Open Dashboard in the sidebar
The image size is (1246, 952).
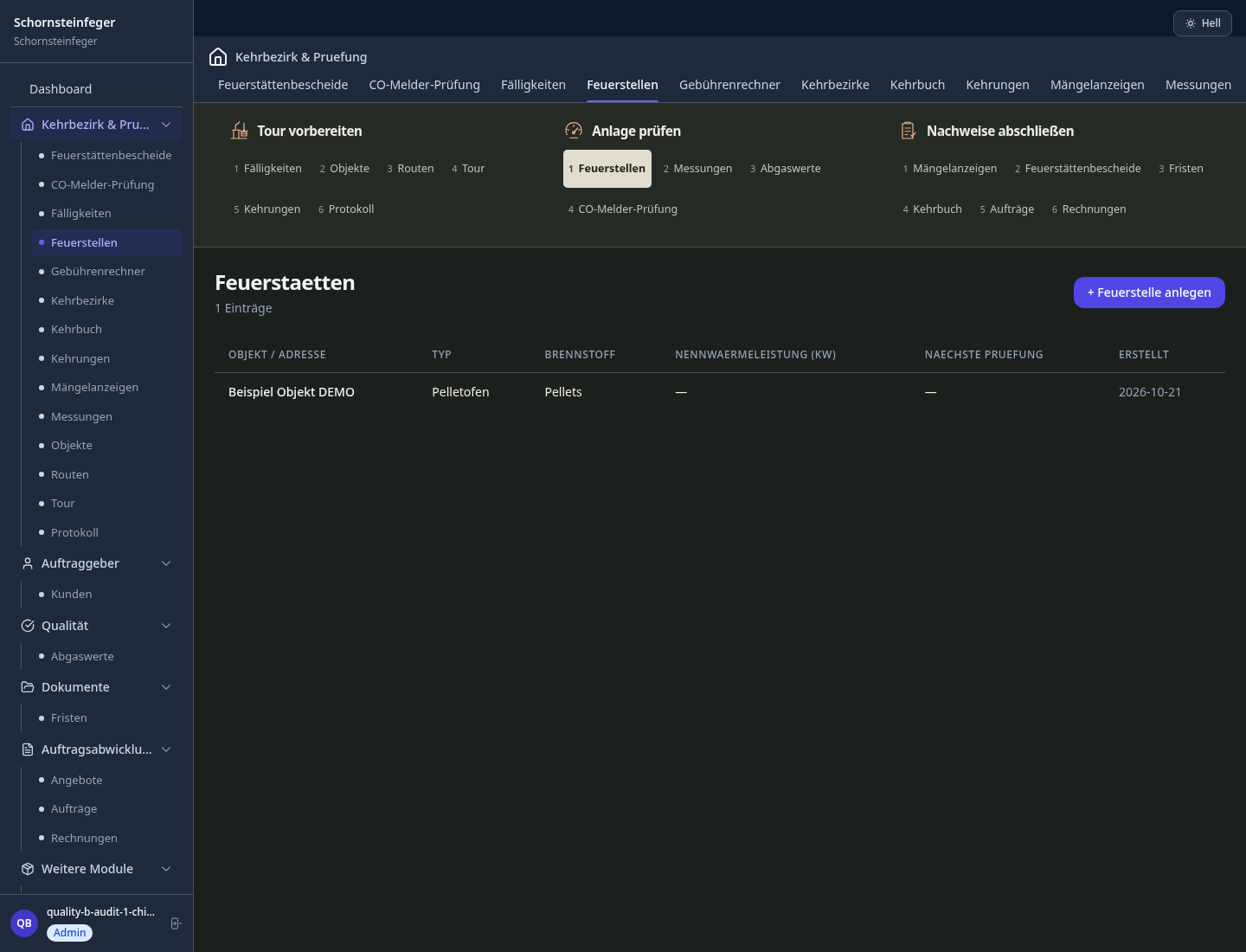point(61,89)
